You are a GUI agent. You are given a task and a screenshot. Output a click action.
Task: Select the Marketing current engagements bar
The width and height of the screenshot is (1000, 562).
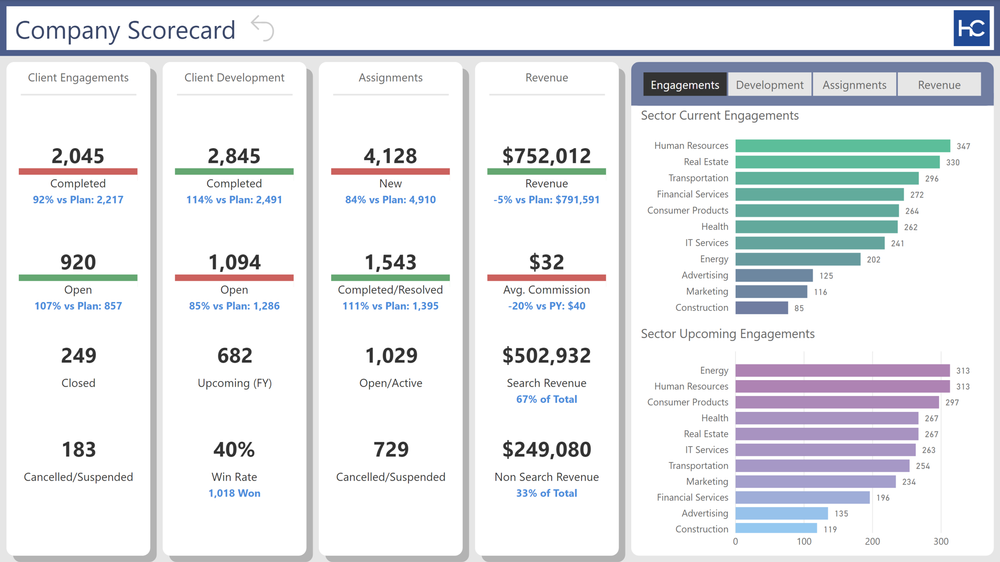click(771, 292)
